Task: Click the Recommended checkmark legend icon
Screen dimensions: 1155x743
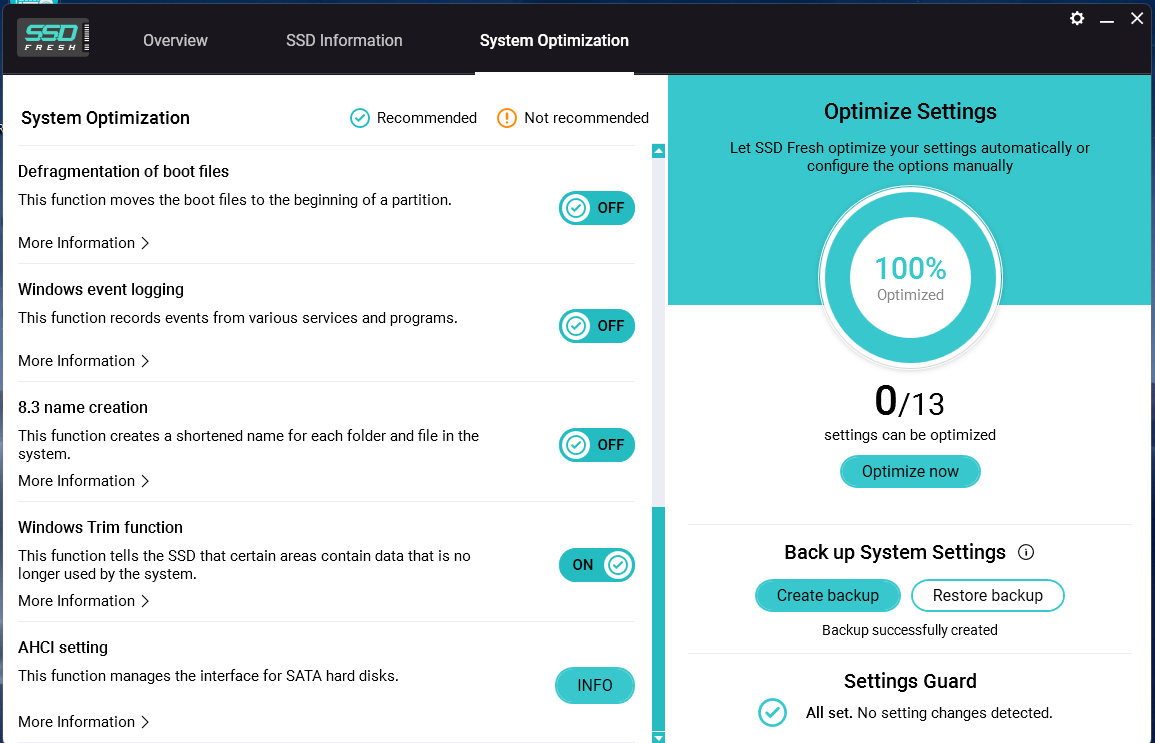Action: [359, 118]
